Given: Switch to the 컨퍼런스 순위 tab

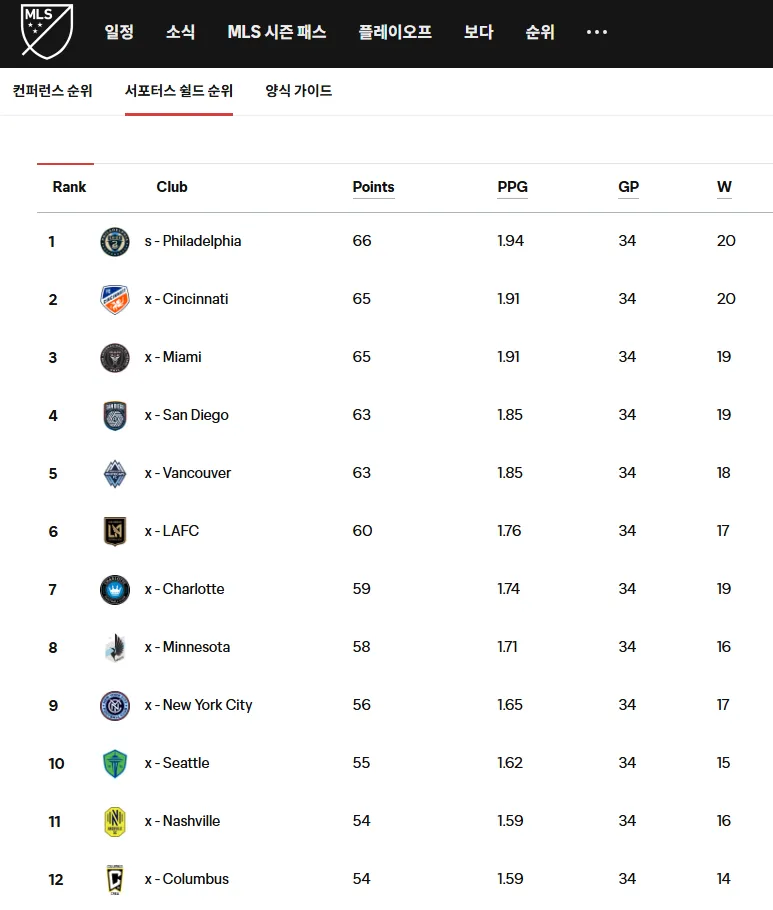Looking at the screenshot, I should coord(51,89).
